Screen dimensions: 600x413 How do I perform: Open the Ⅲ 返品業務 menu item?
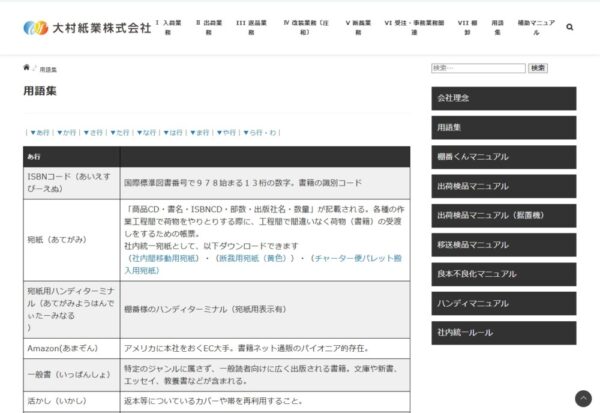(249, 27)
